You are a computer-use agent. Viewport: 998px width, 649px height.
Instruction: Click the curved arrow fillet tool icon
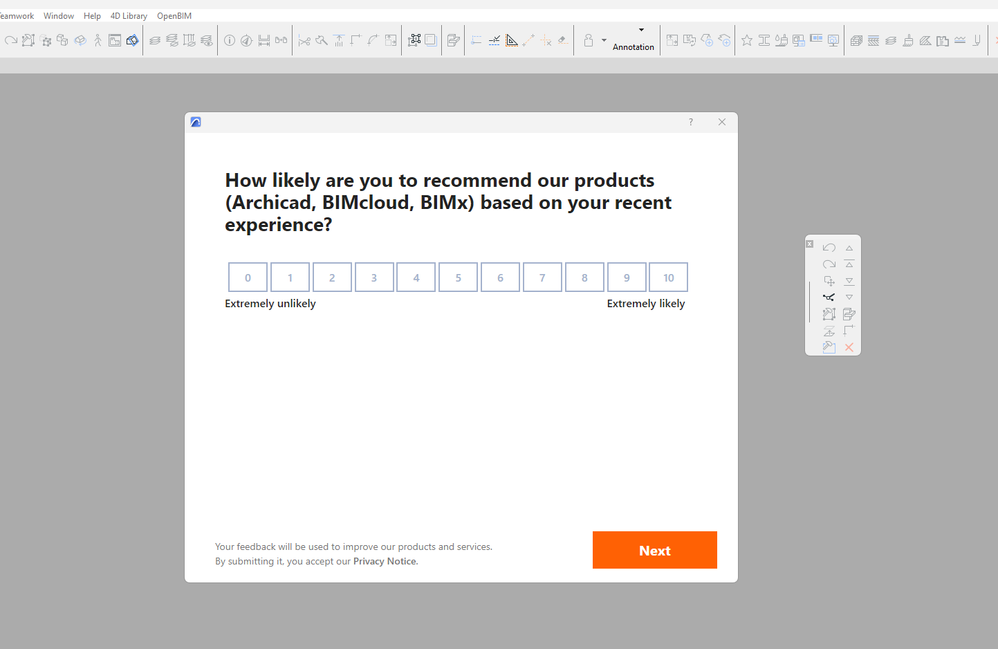pos(373,41)
